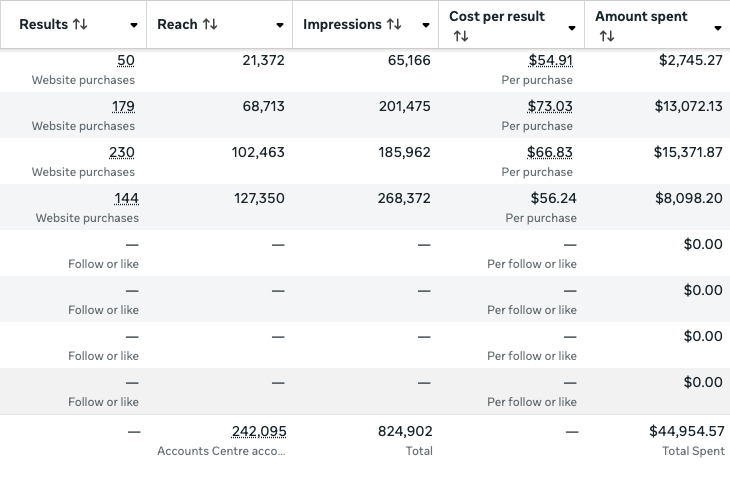Open the Amount spent dropdown arrow
730x480 pixels.
click(717, 28)
